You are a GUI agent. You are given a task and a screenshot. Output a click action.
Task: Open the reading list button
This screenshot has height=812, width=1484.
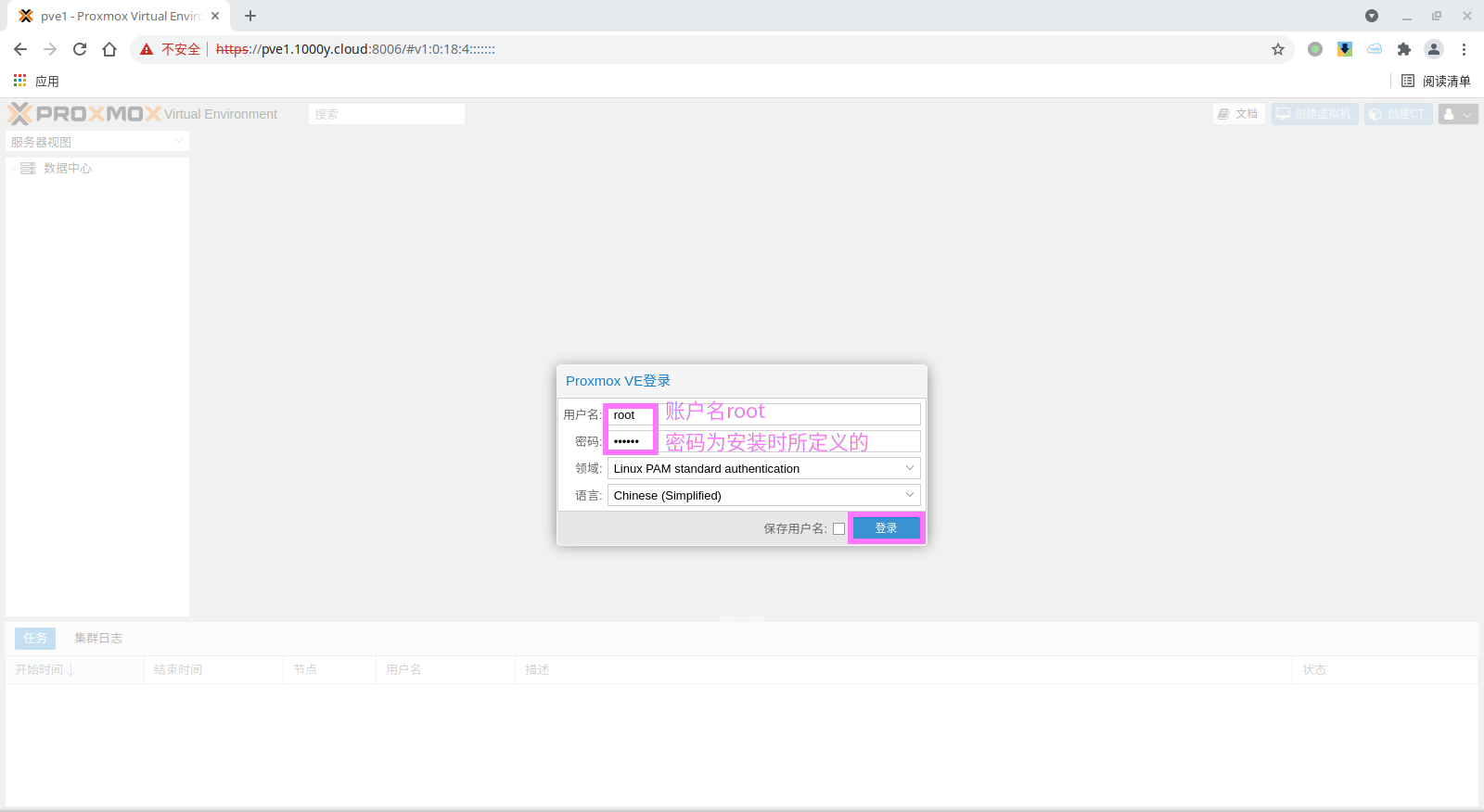1436,81
